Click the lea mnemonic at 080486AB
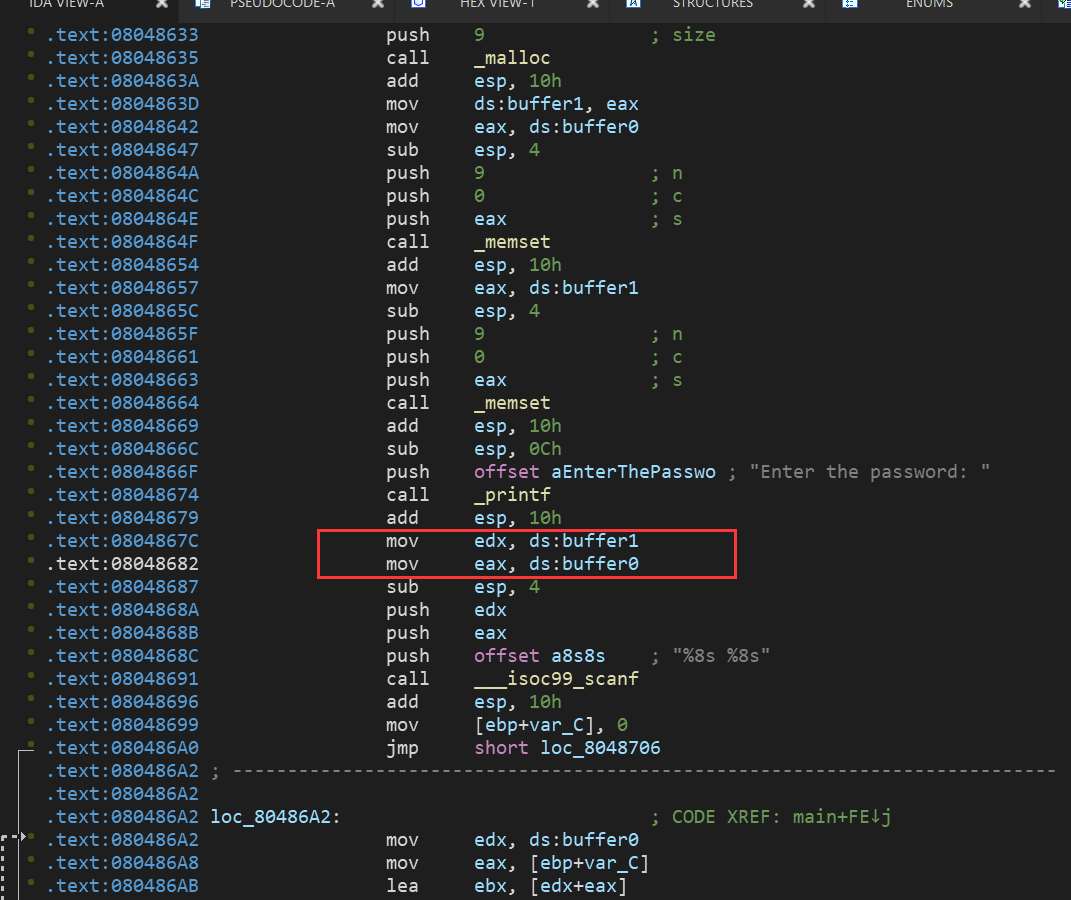 coord(402,886)
